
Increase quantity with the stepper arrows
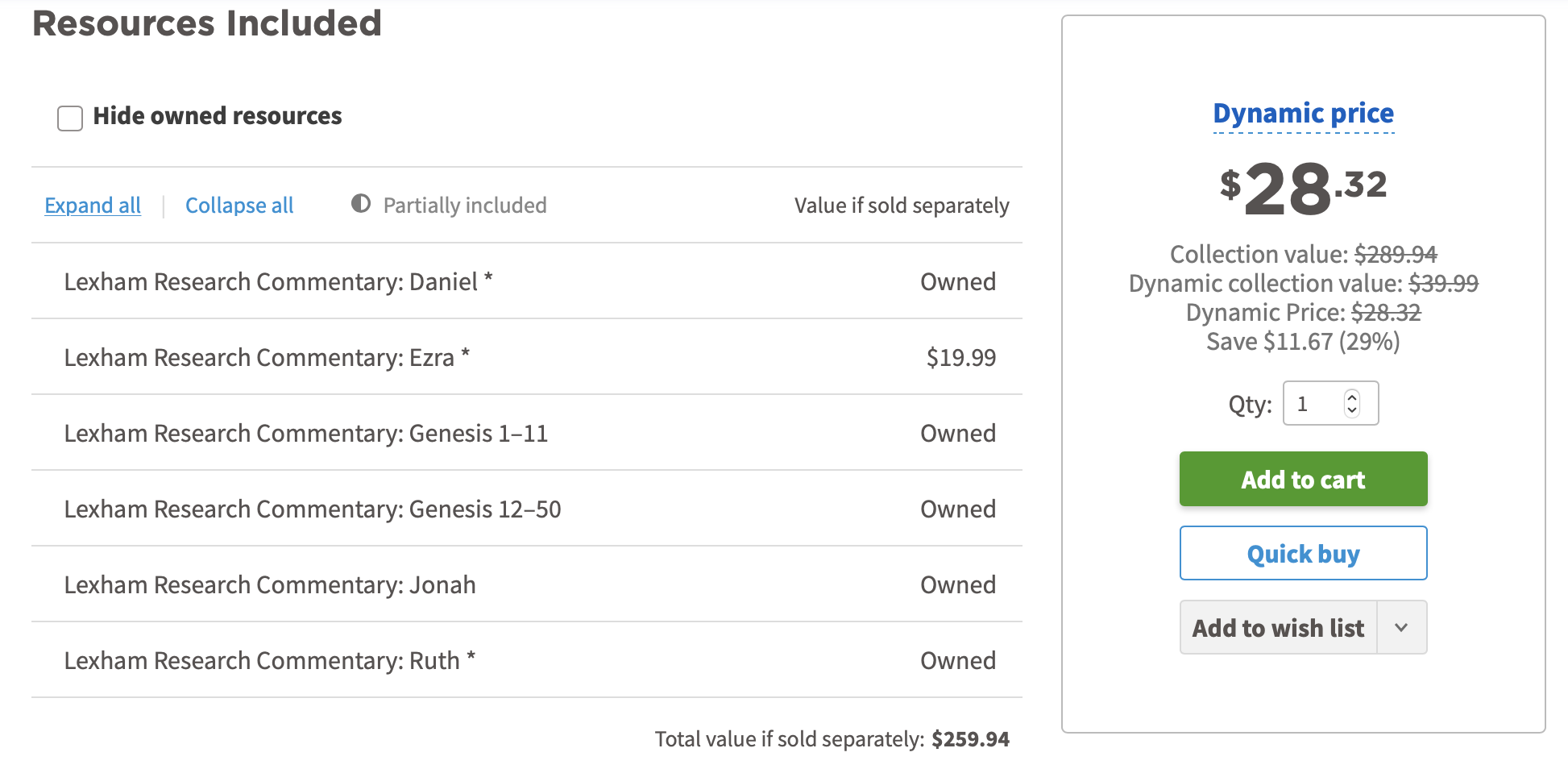(1352, 397)
